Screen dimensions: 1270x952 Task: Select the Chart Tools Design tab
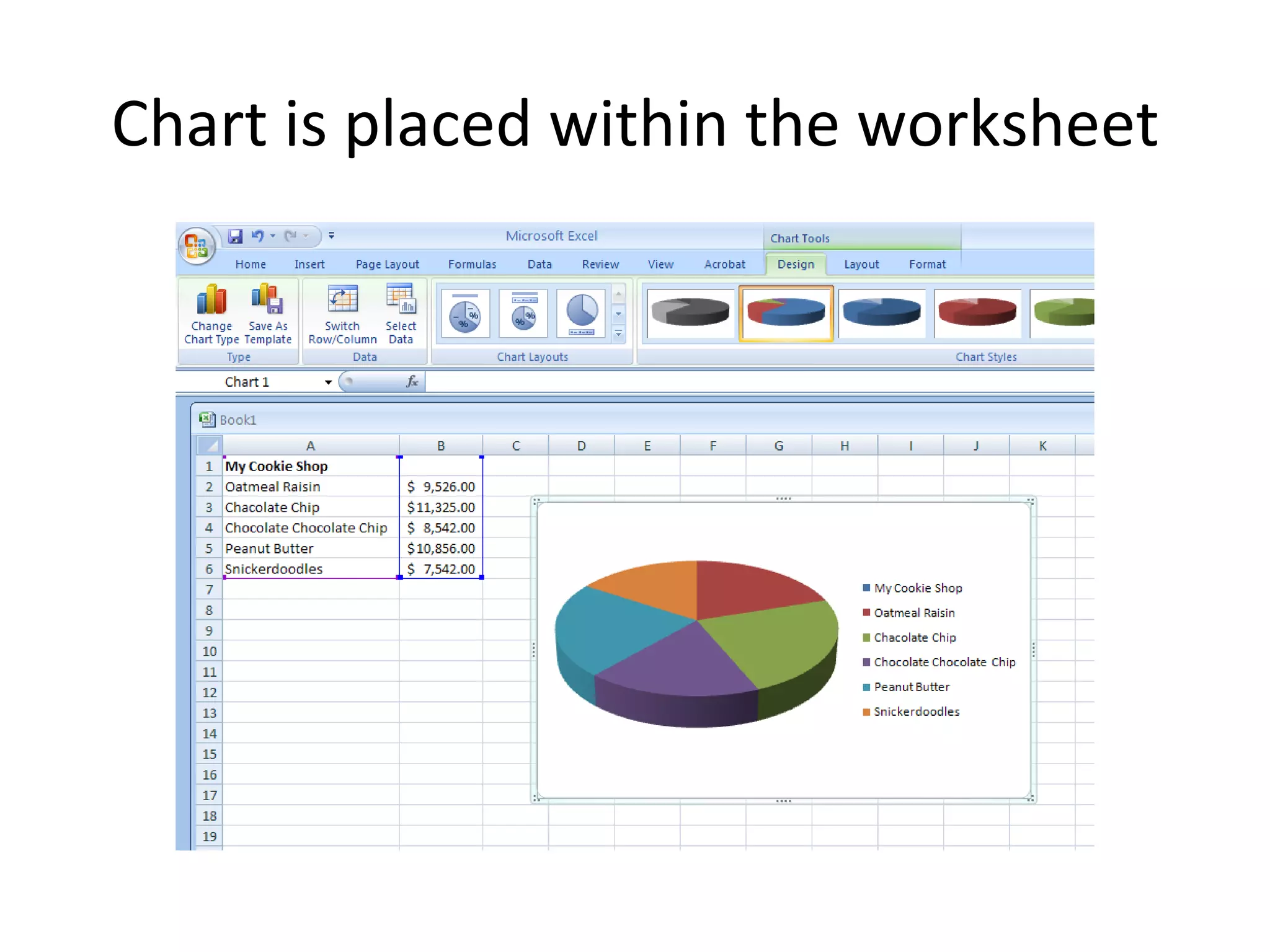(796, 265)
